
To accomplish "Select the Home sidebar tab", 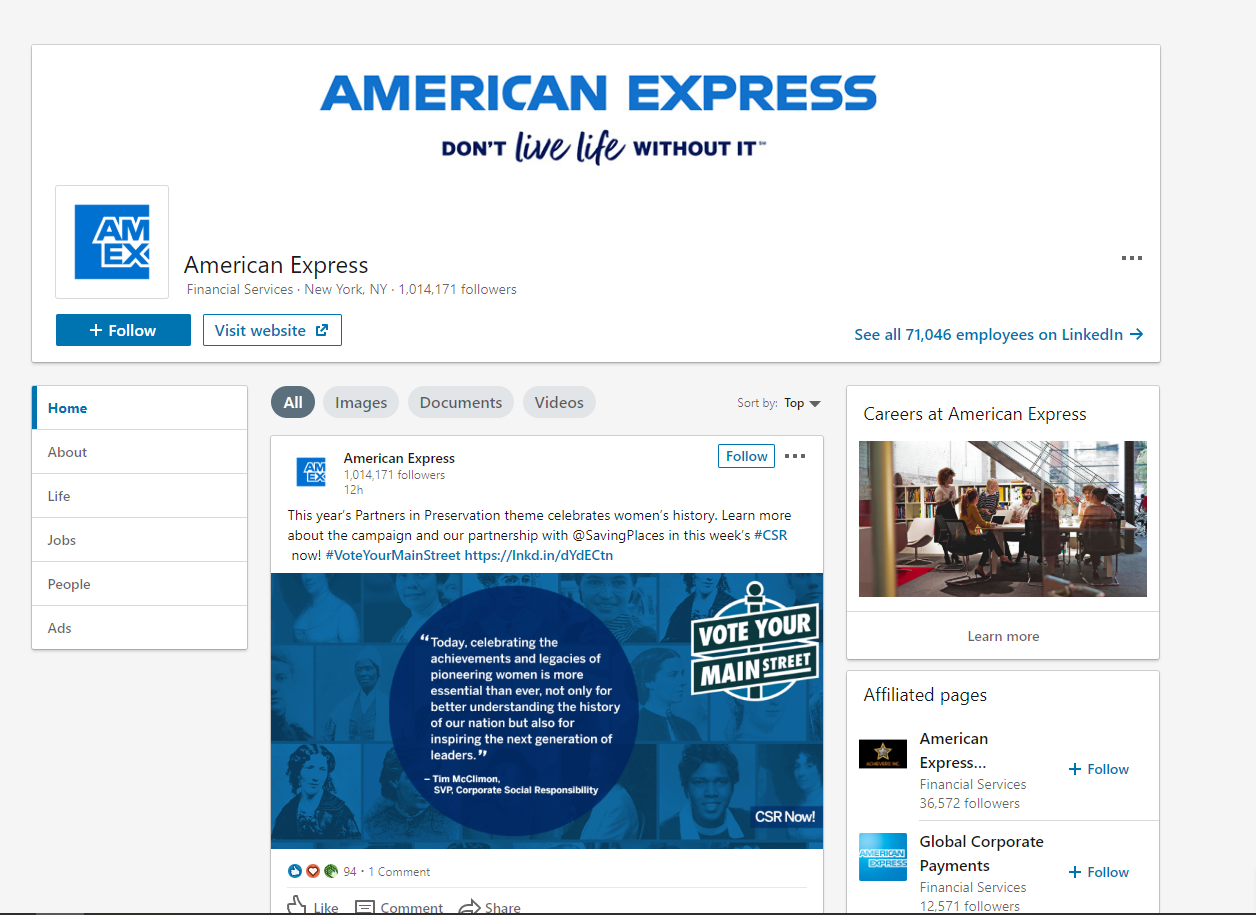I will pos(140,408).
